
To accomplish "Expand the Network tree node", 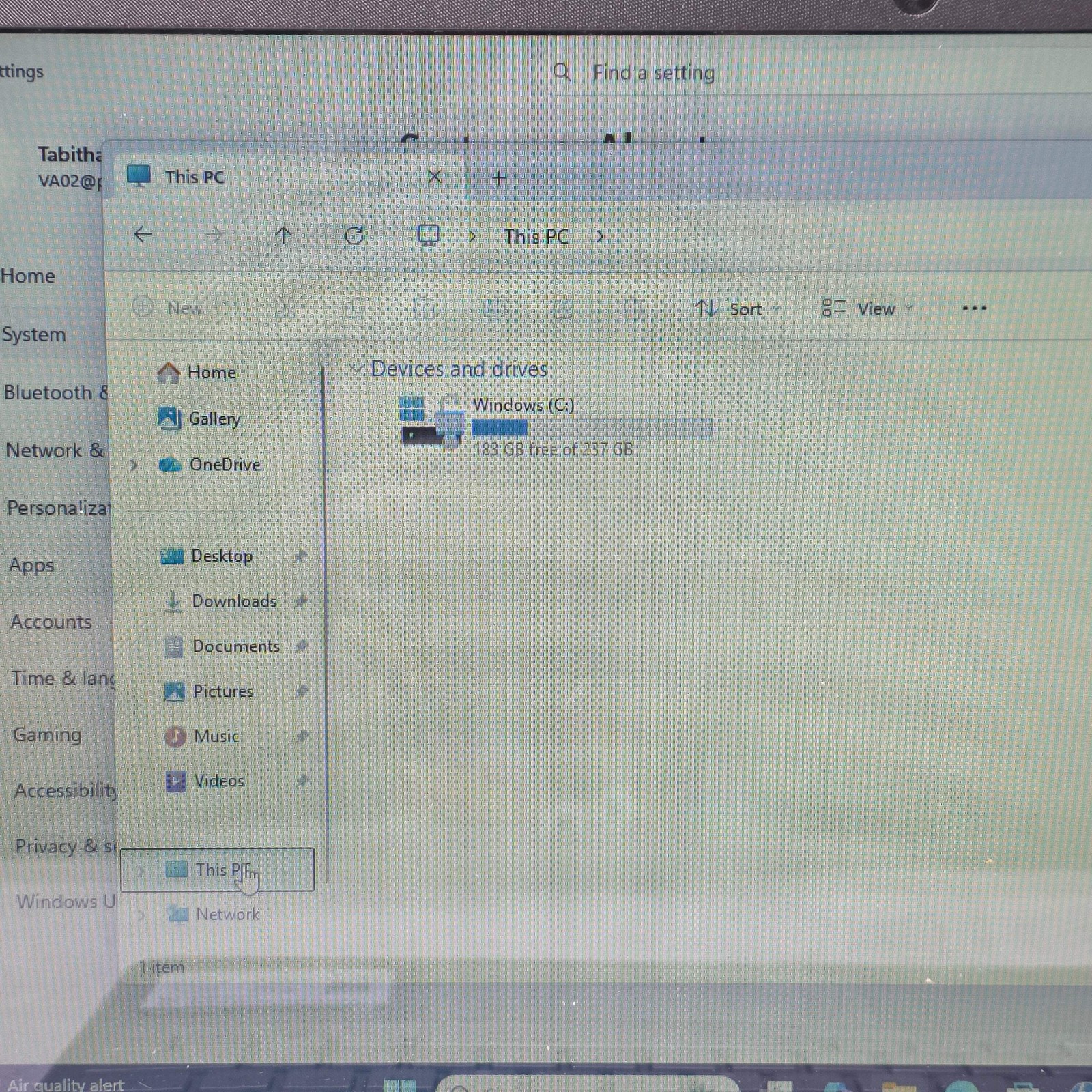I will (141, 915).
